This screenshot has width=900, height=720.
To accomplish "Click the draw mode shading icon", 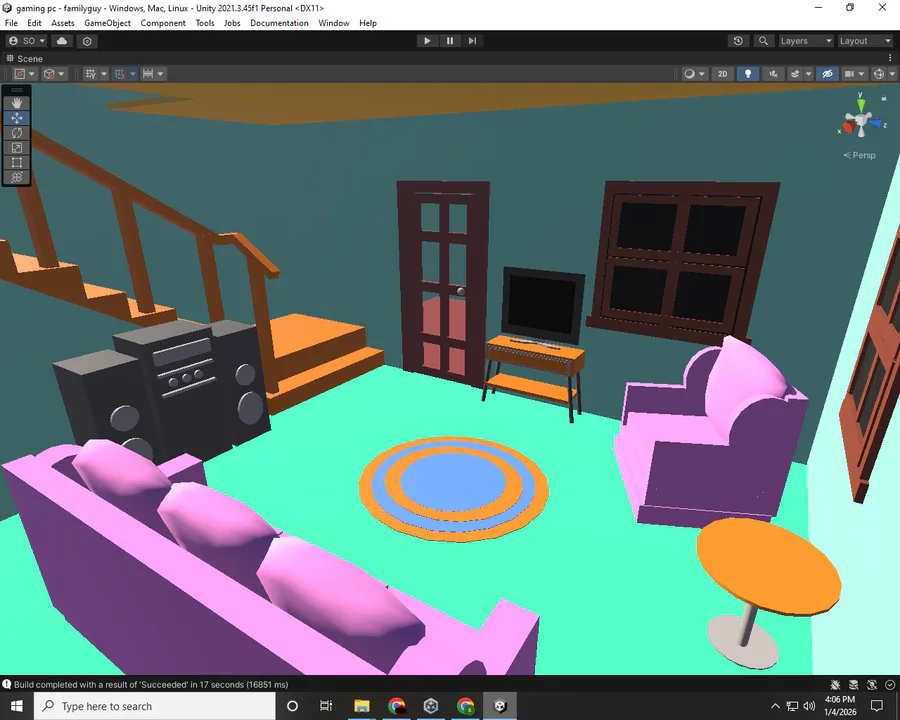I will (689, 73).
